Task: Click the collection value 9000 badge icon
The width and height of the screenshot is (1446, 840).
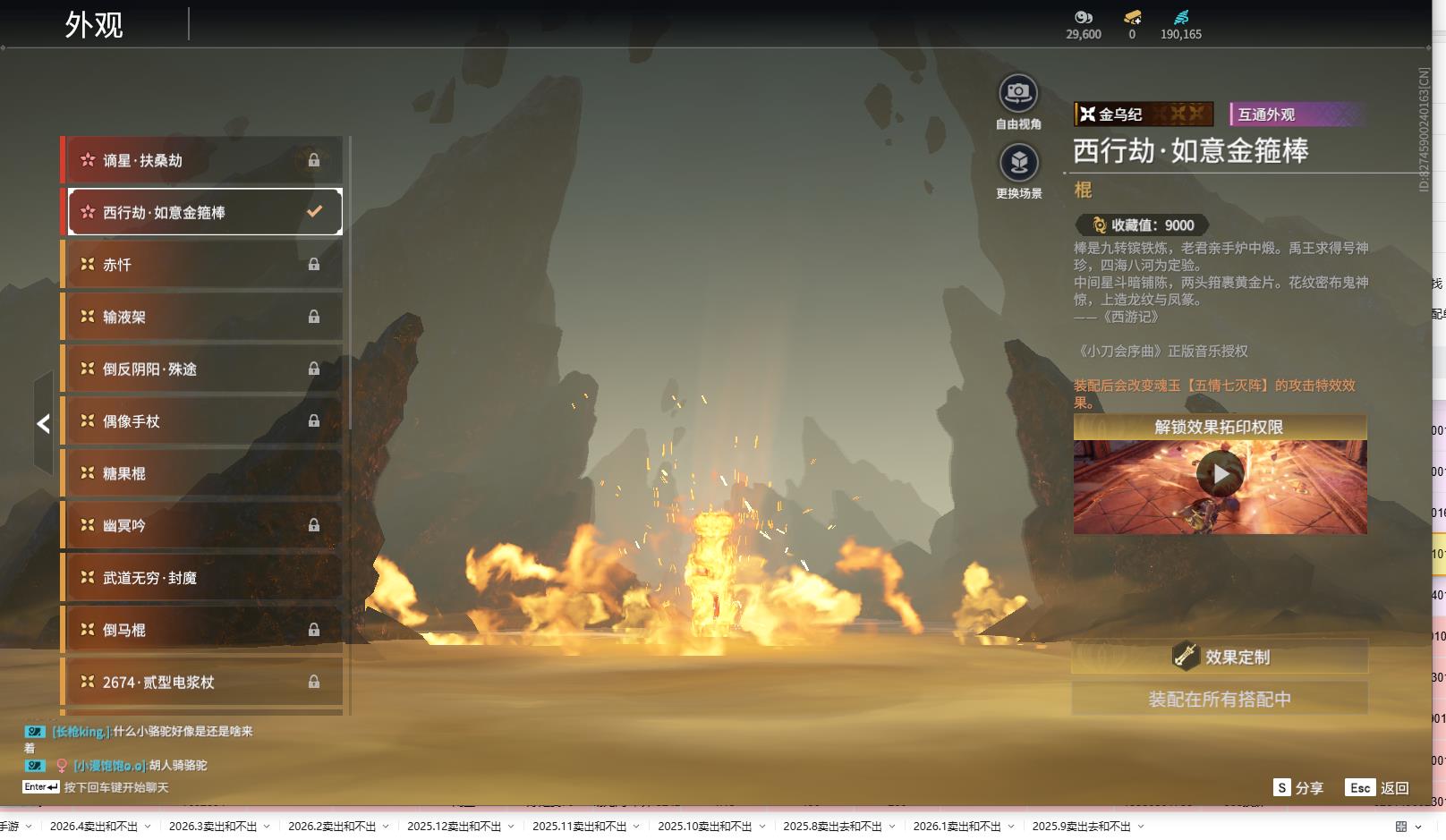Action: [x=1099, y=225]
